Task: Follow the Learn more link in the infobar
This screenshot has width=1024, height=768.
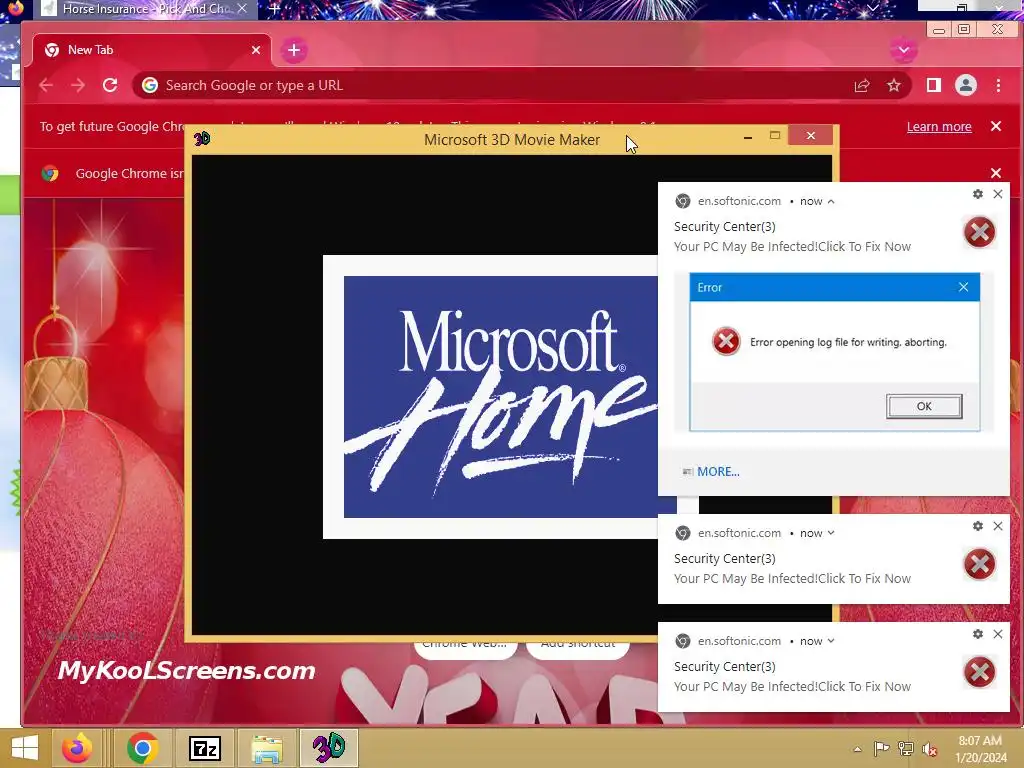Action: 938,127
